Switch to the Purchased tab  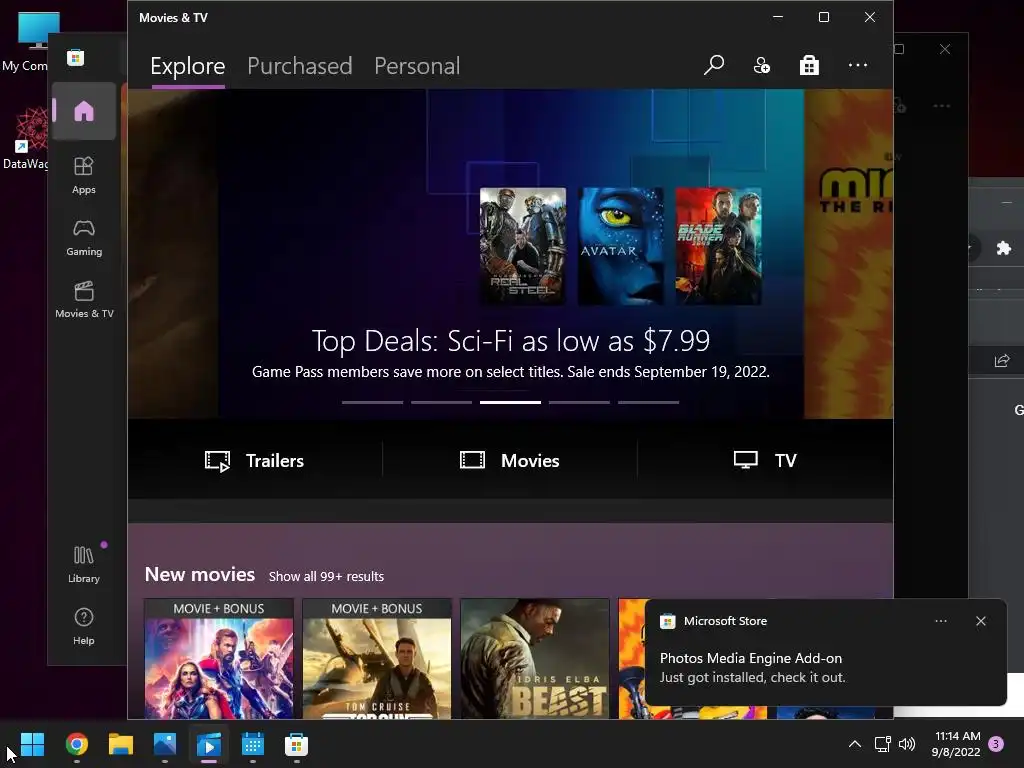(300, 66)
